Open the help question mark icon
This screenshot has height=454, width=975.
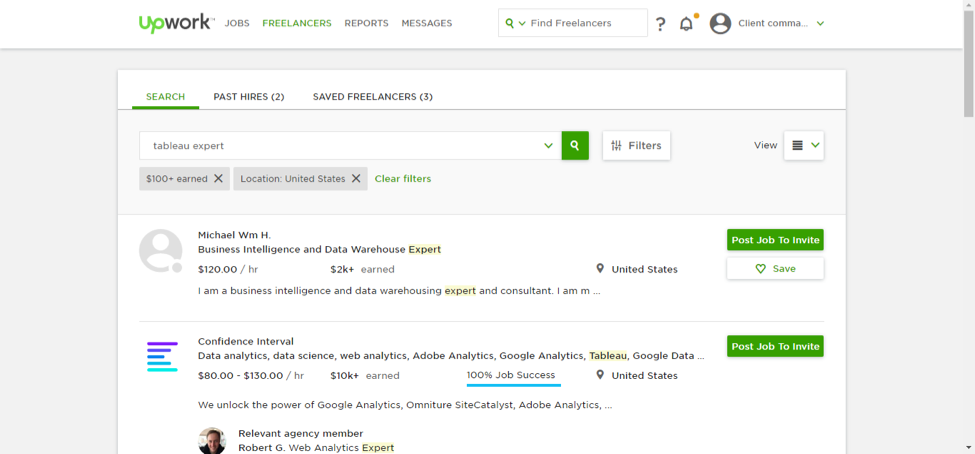tap(660, 24)
